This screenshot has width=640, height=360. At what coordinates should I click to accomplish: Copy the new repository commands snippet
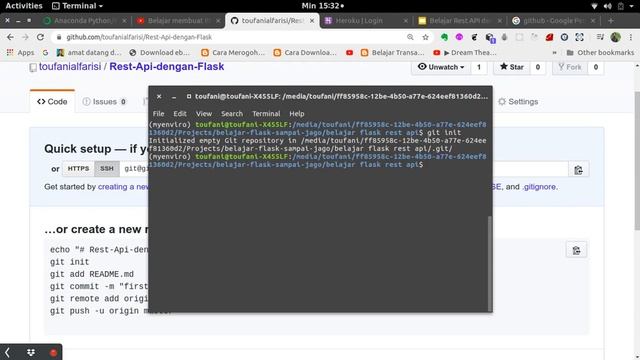tap(576, 250)
